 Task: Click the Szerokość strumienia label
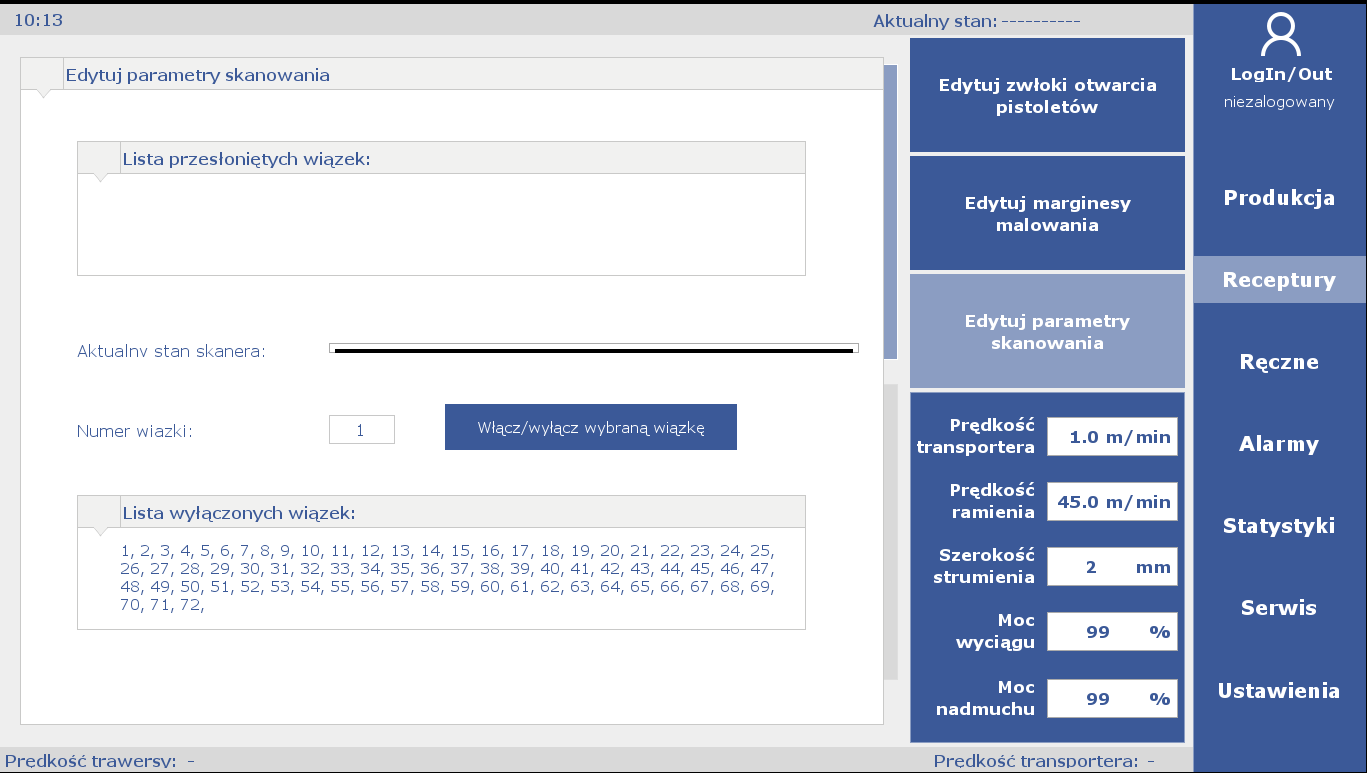pyautogui.click(x=985, y=566)
